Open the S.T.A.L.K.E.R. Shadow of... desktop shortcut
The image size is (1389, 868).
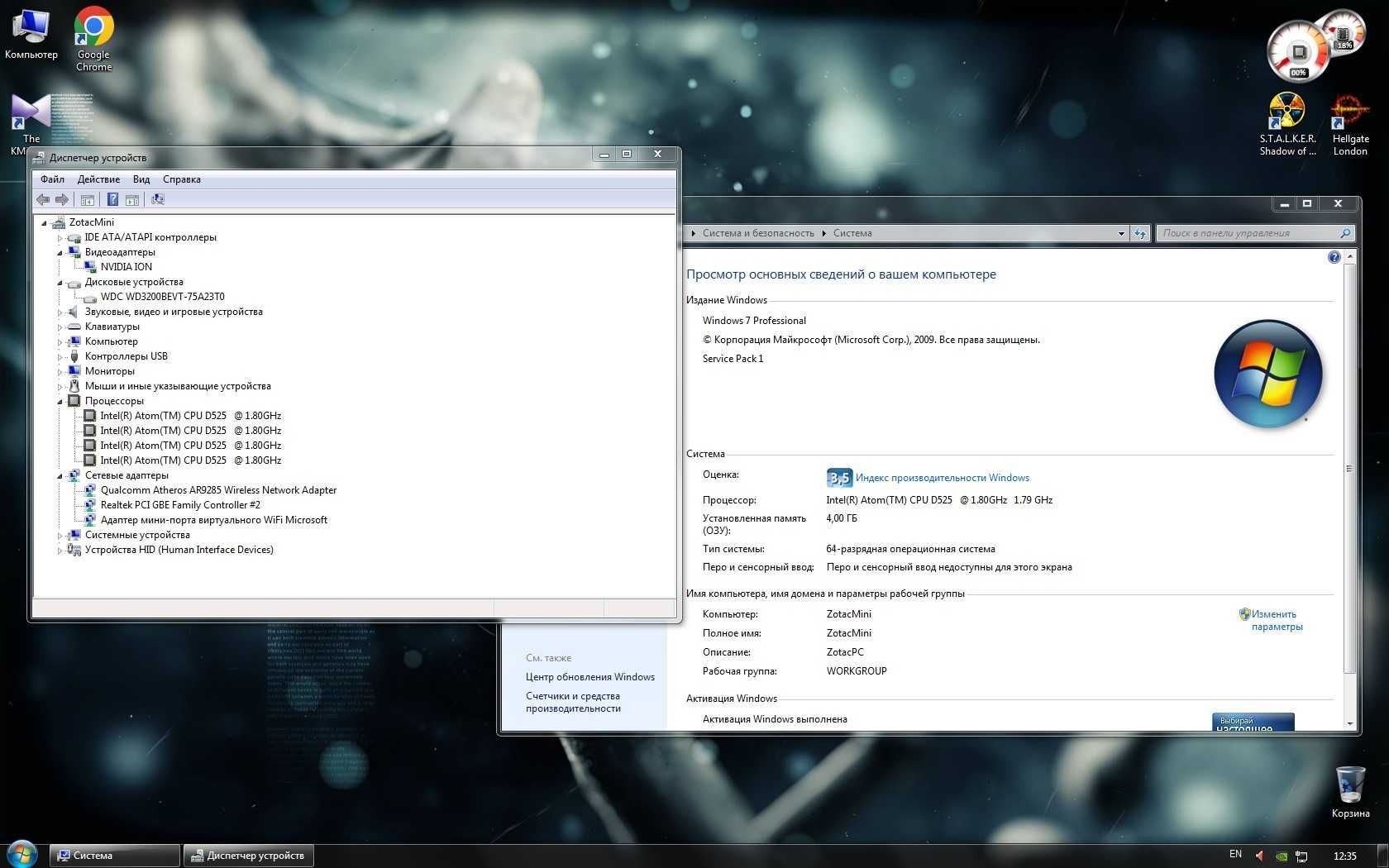click(x=1287, y=124)
